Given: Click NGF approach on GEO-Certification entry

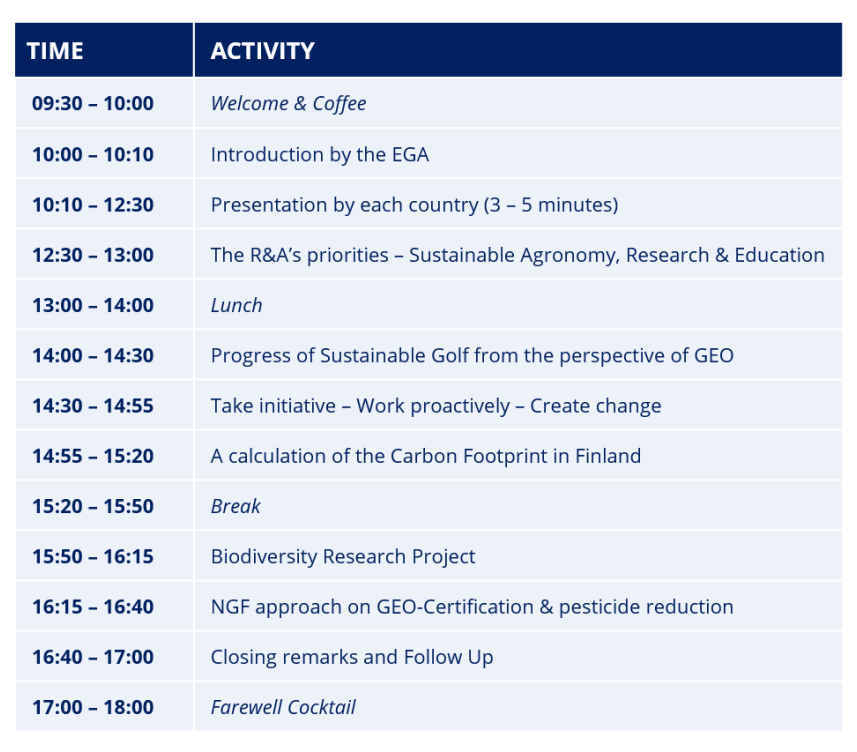Looking at the screenshot, I should (x=472, y=607).
